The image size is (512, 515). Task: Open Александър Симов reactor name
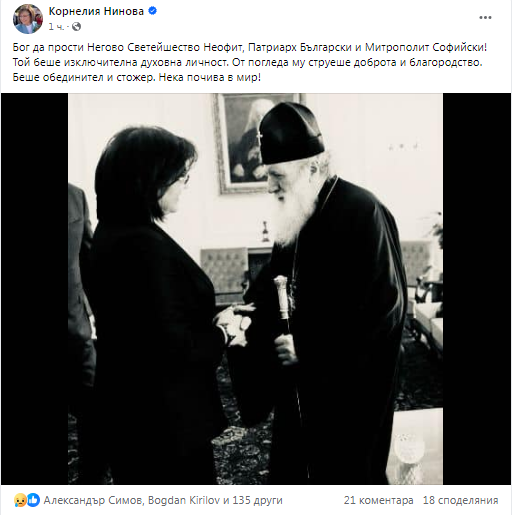pyautogui.click(x=93, y=500)
